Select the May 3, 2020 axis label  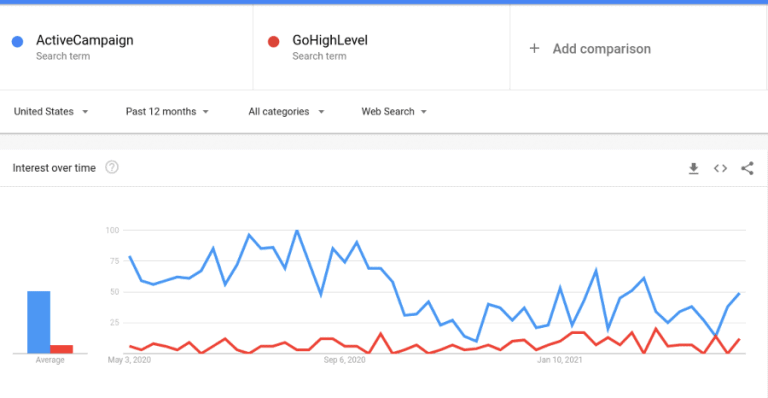tap(129, 360)
